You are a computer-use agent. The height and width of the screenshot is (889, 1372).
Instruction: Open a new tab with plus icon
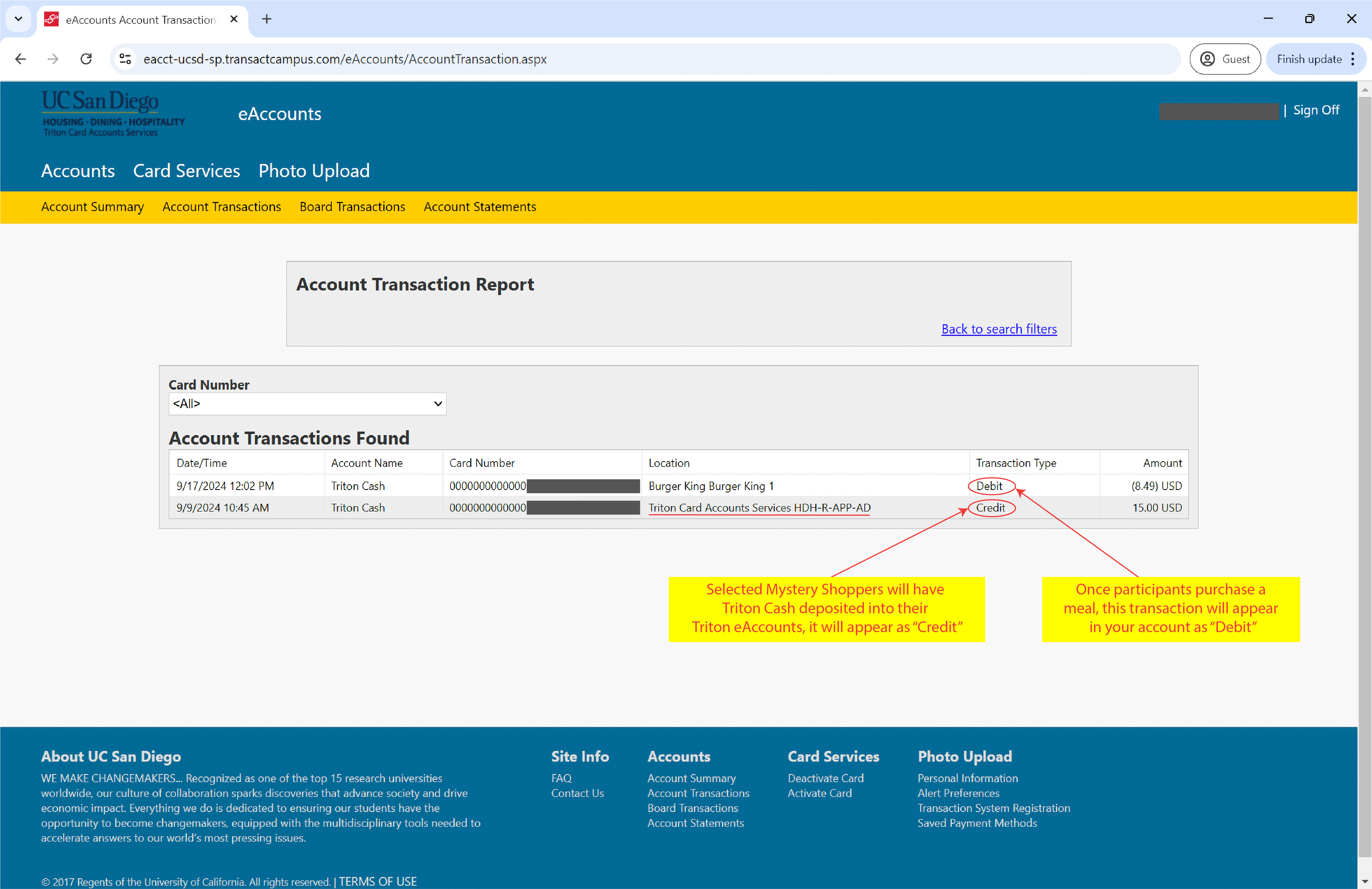(x=266, y=19)
